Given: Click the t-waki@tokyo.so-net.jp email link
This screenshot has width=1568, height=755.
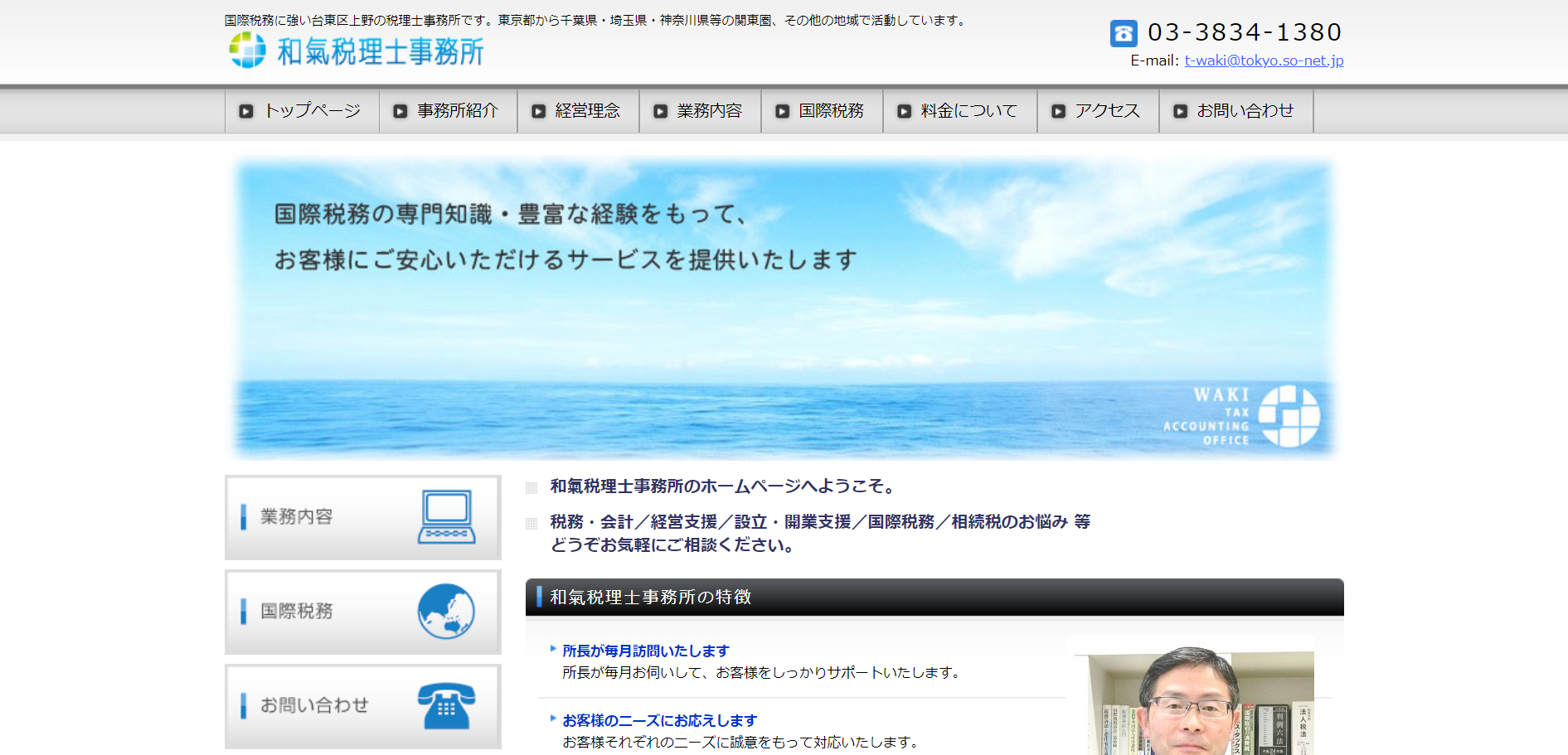Looking at the screenshot, I should (1263, 60).
